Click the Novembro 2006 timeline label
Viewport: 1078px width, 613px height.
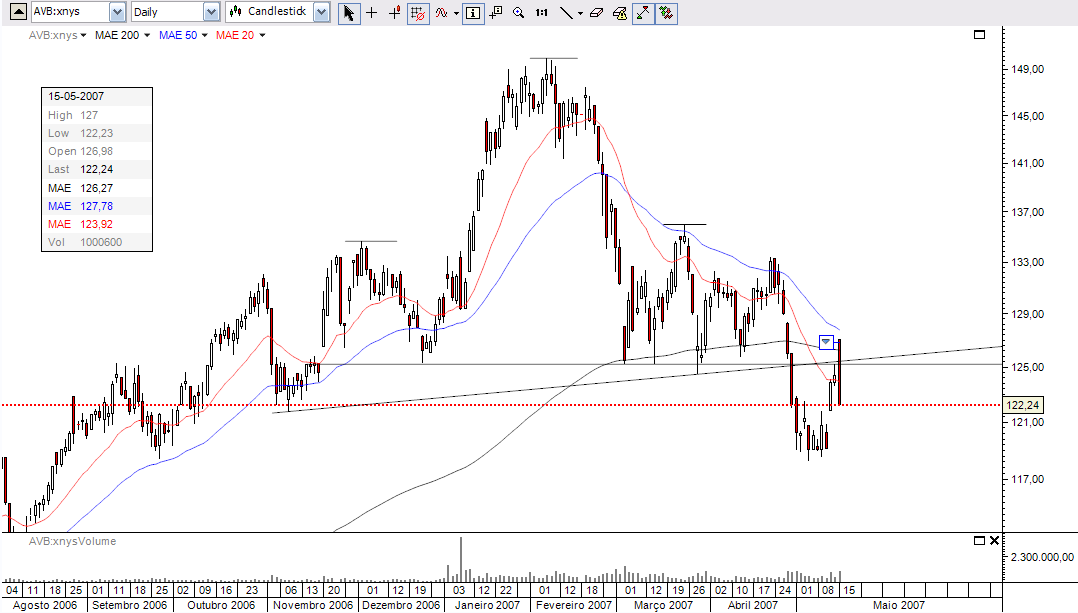[313, 605]
